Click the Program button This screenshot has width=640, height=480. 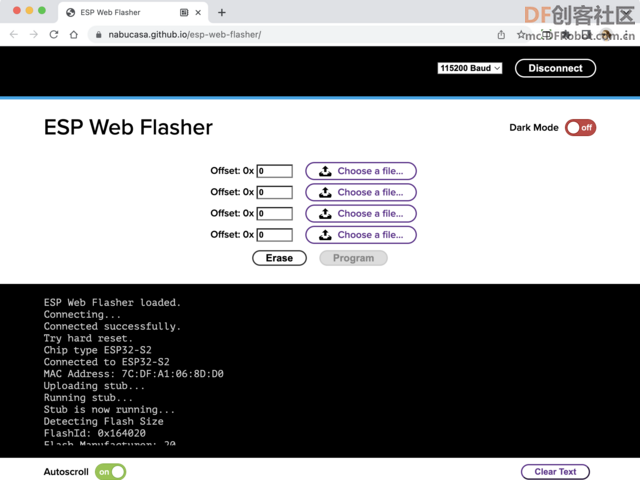coord(353,258)
